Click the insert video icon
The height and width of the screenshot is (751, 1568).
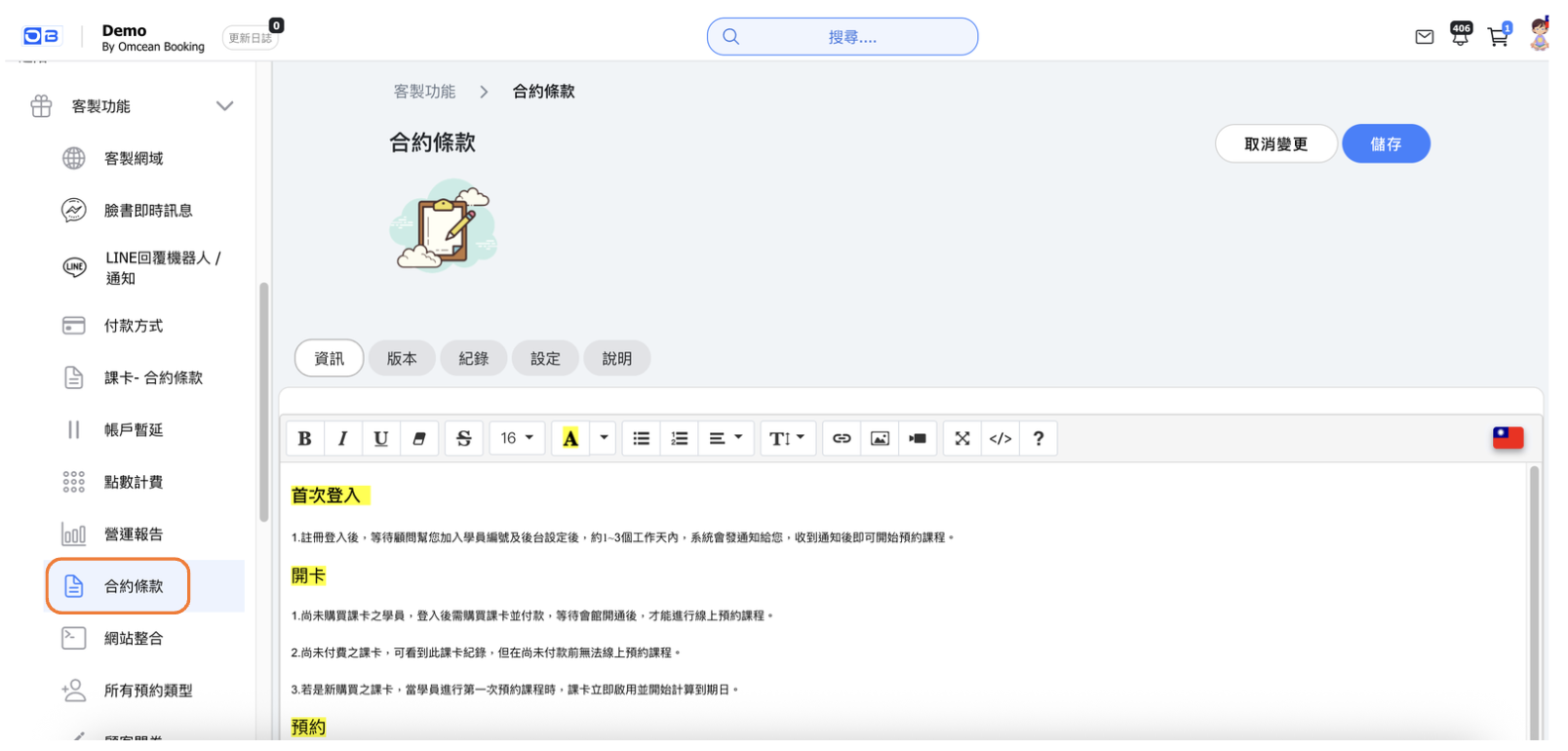(918, 439)
